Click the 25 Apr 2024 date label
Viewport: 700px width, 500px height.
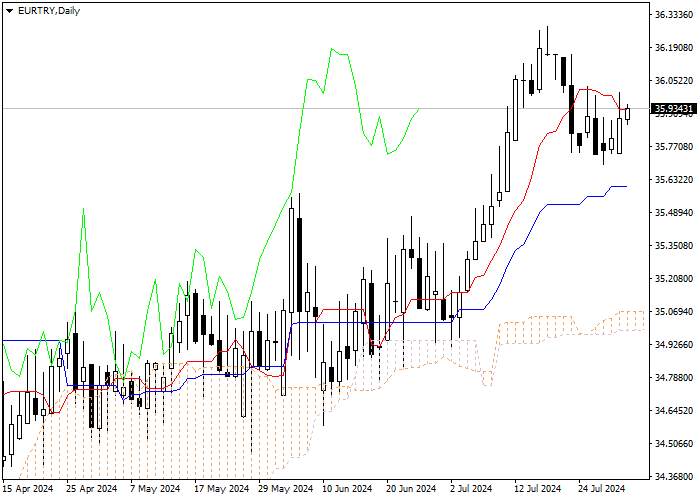point(92,488)
